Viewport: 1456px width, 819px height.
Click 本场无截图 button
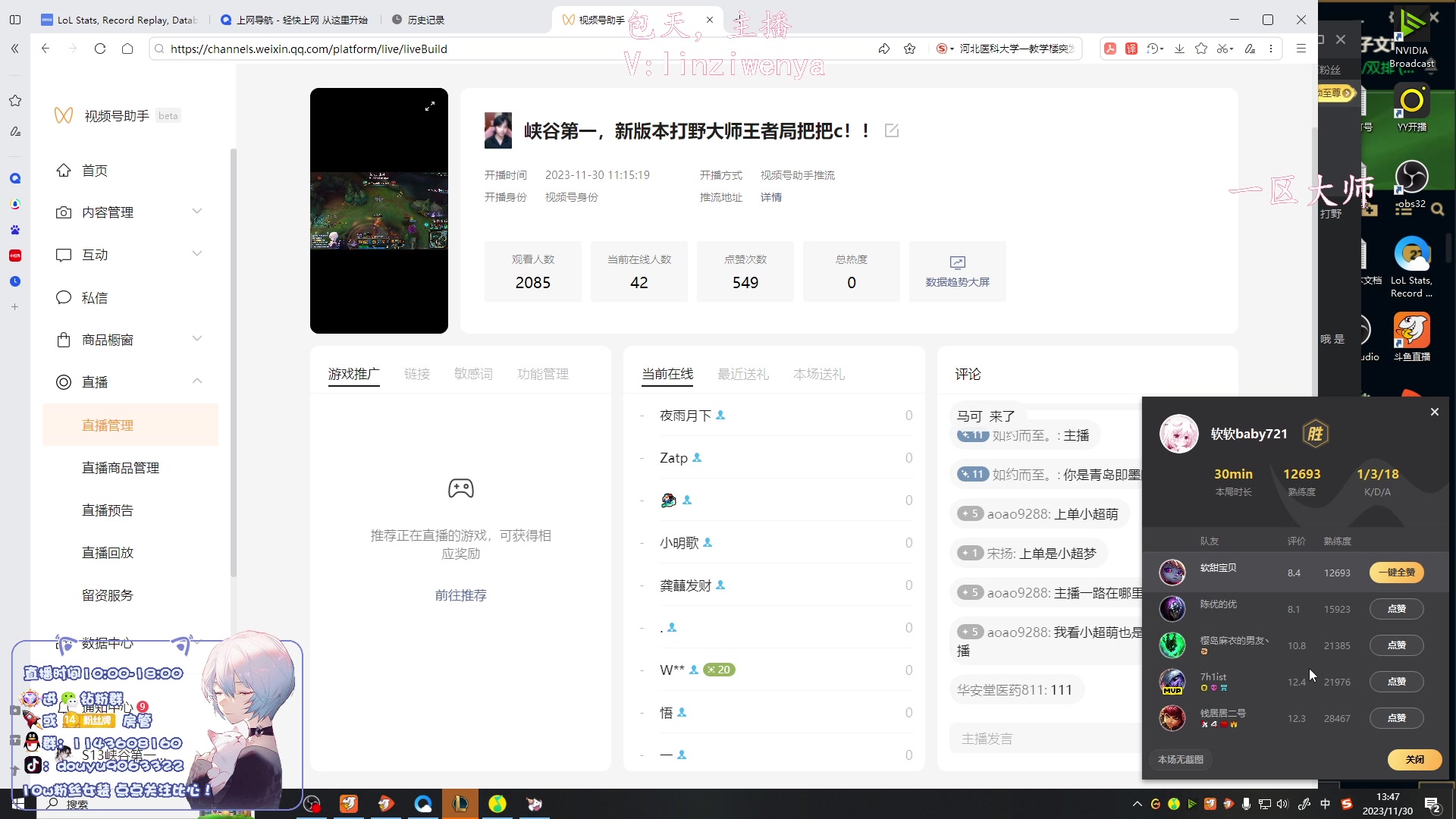click(x=1181, y=759)
